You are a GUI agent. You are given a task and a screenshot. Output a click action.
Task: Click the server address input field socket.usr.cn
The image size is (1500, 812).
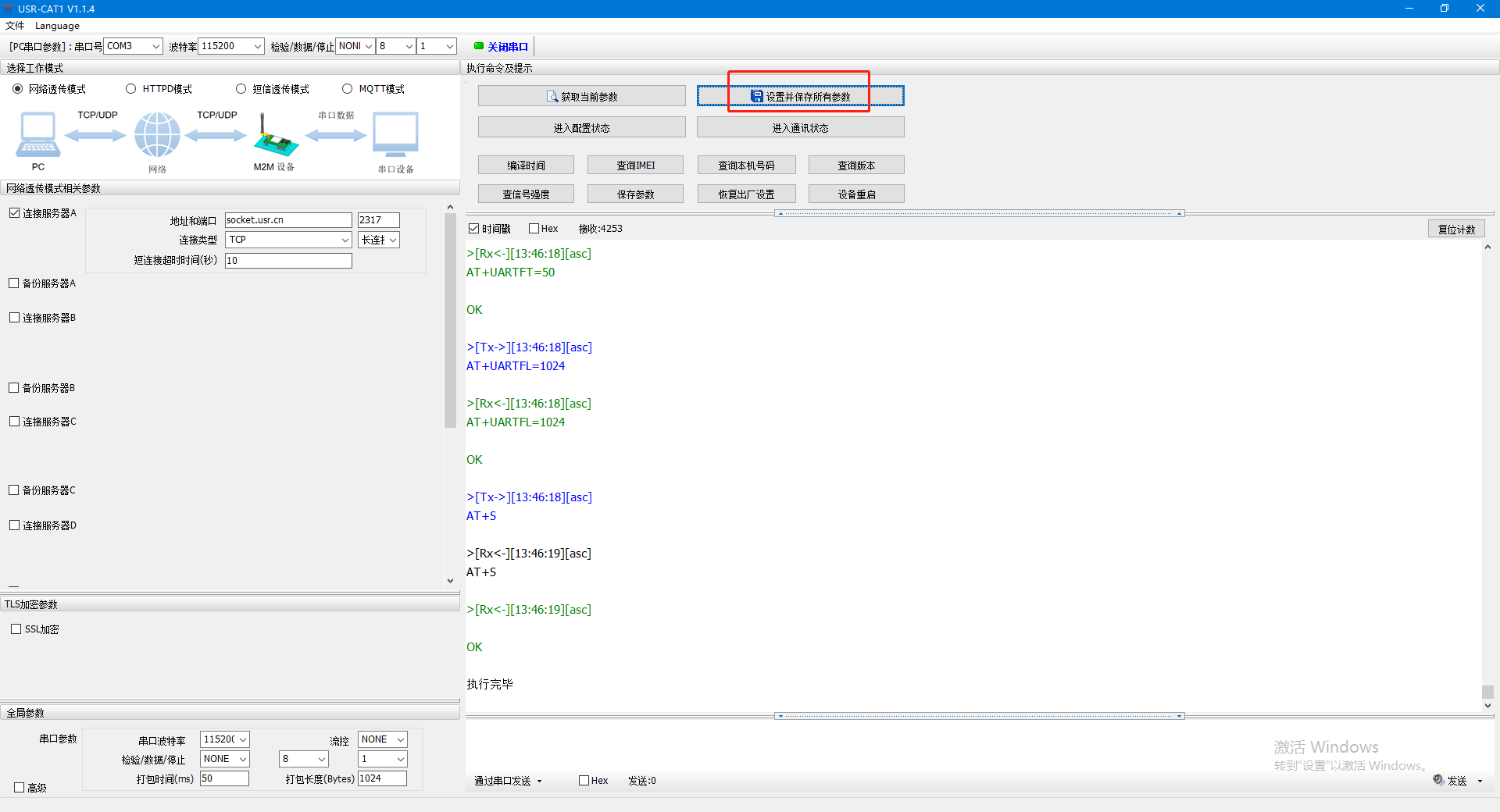tap(287, 220)
